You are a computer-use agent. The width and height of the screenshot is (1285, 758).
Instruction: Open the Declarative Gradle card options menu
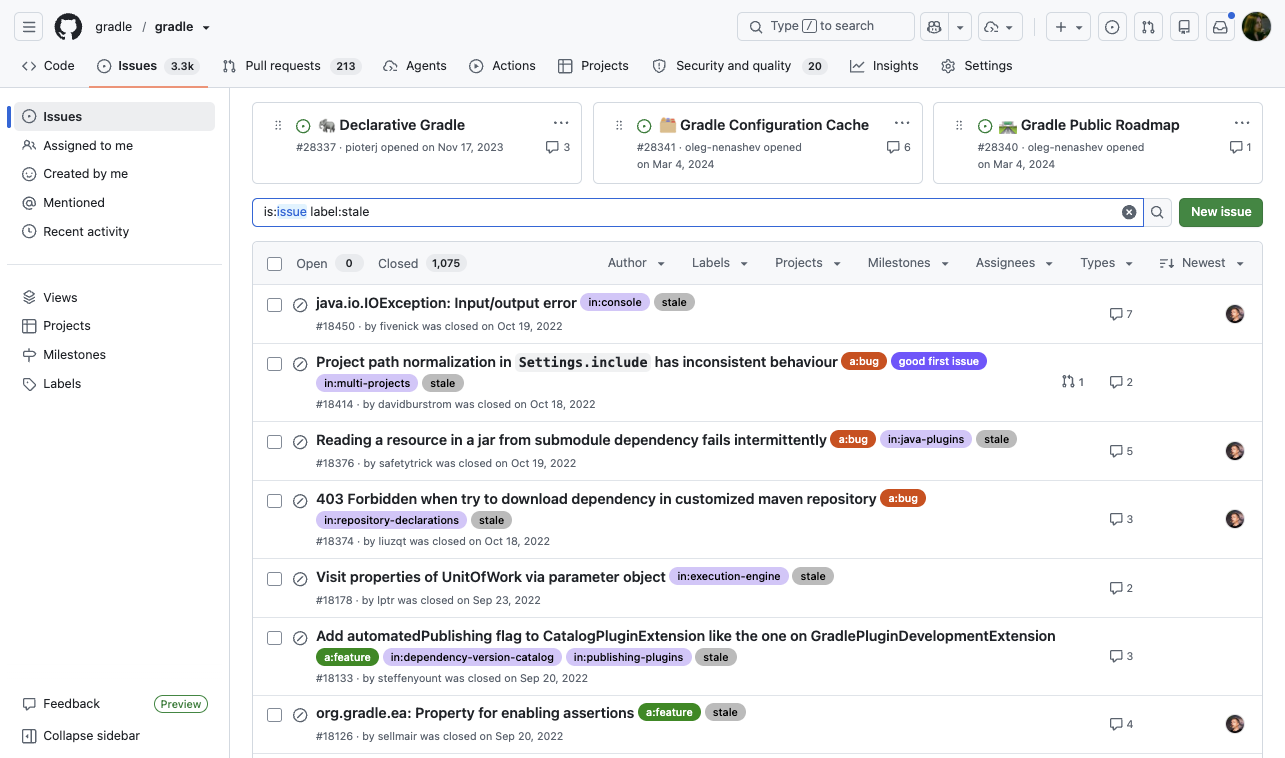(561, 124)
